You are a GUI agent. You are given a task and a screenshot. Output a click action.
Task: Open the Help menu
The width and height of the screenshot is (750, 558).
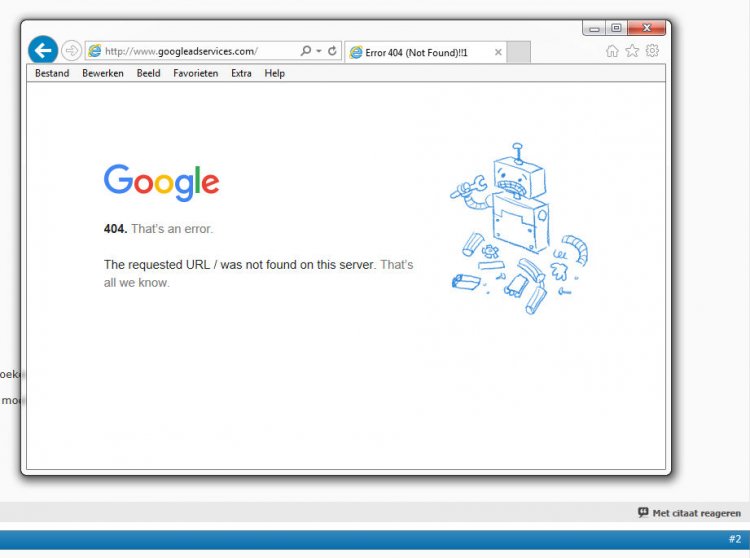click(x=275, y=73)
